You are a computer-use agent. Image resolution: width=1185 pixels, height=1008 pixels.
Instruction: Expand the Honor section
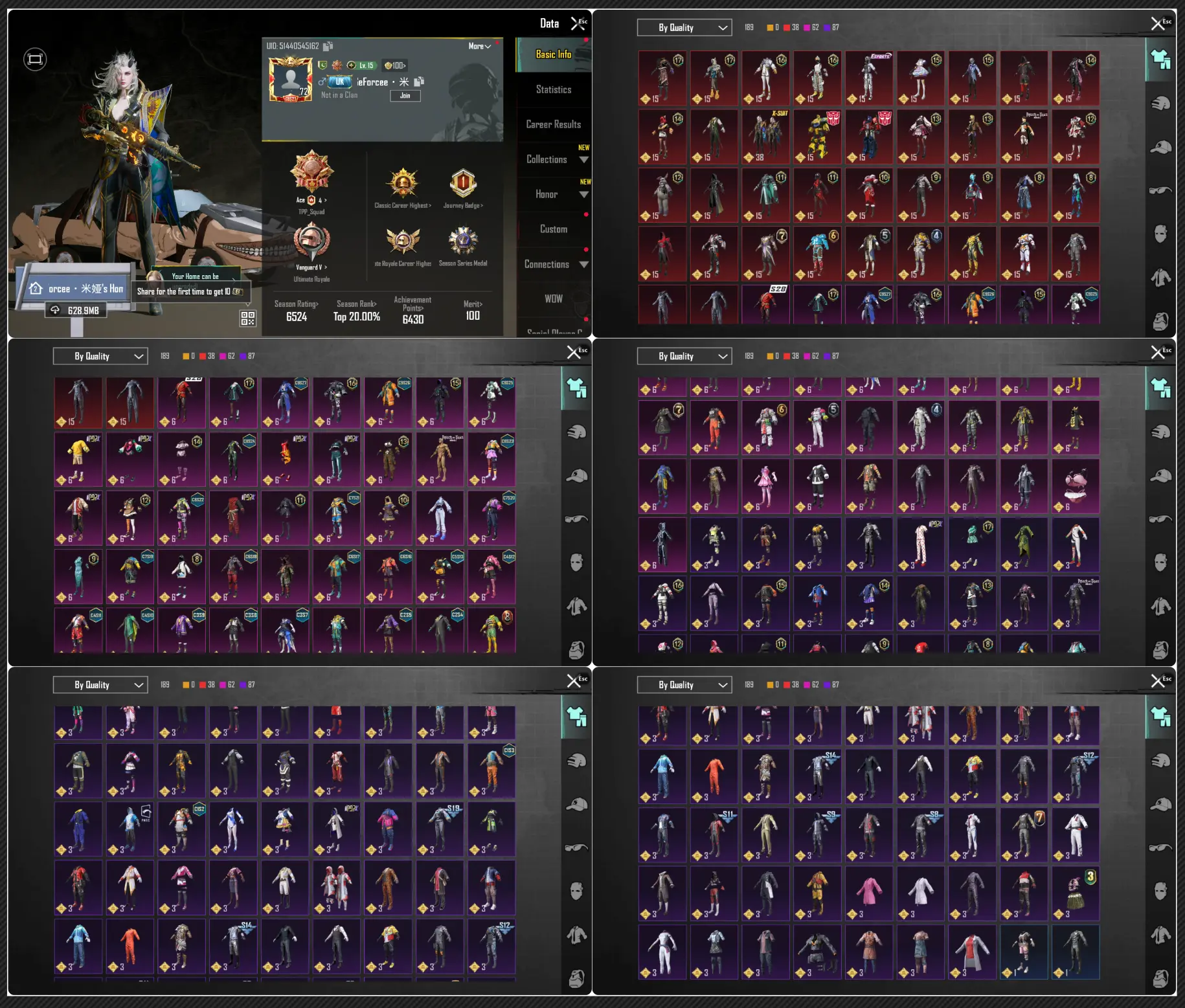click(x=554, y=194)
